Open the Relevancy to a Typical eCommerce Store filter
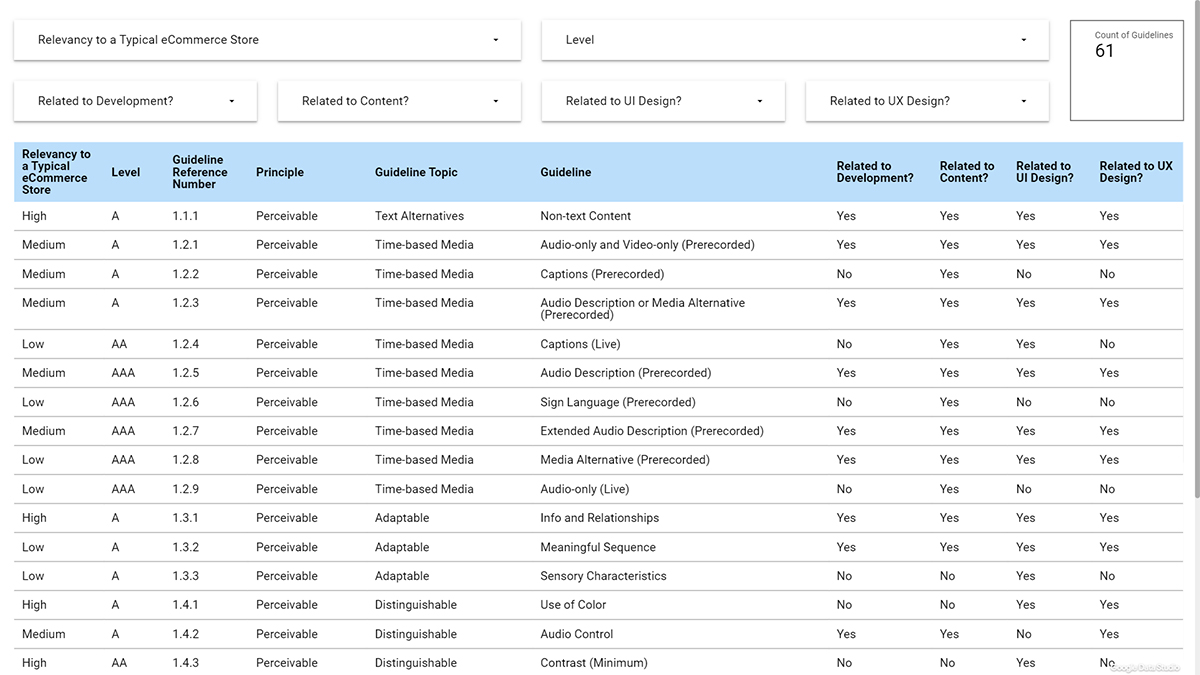Screen dimensions: 1200x675 pos(267,40)
